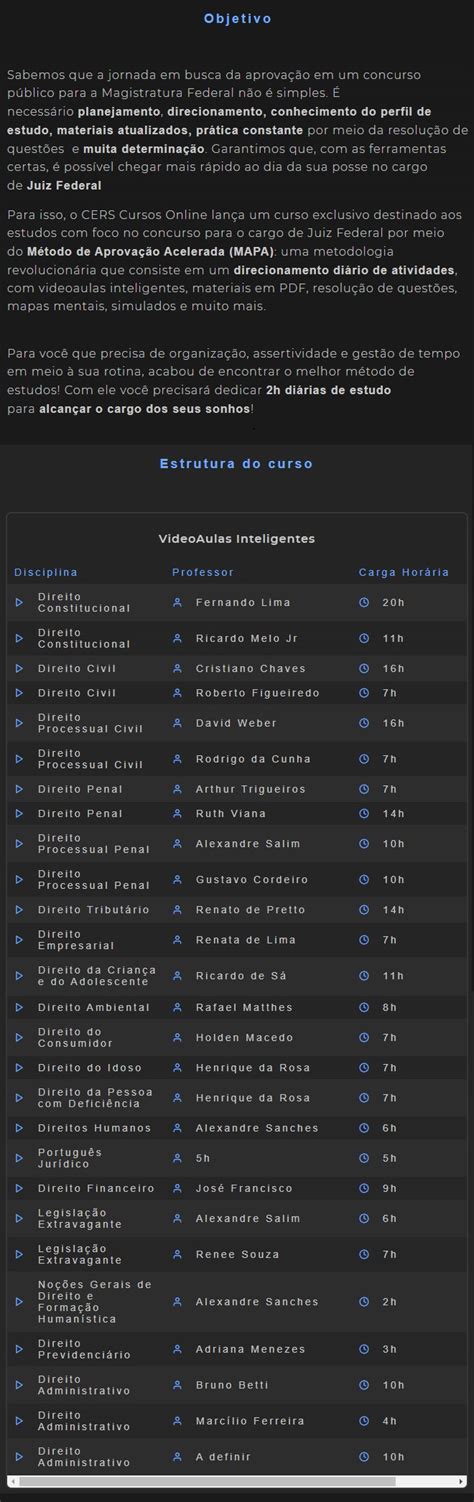The width and height of the screenshot is (474, 1502).
Task: Click the clock icon next to 20h
Action: point(364,603)
